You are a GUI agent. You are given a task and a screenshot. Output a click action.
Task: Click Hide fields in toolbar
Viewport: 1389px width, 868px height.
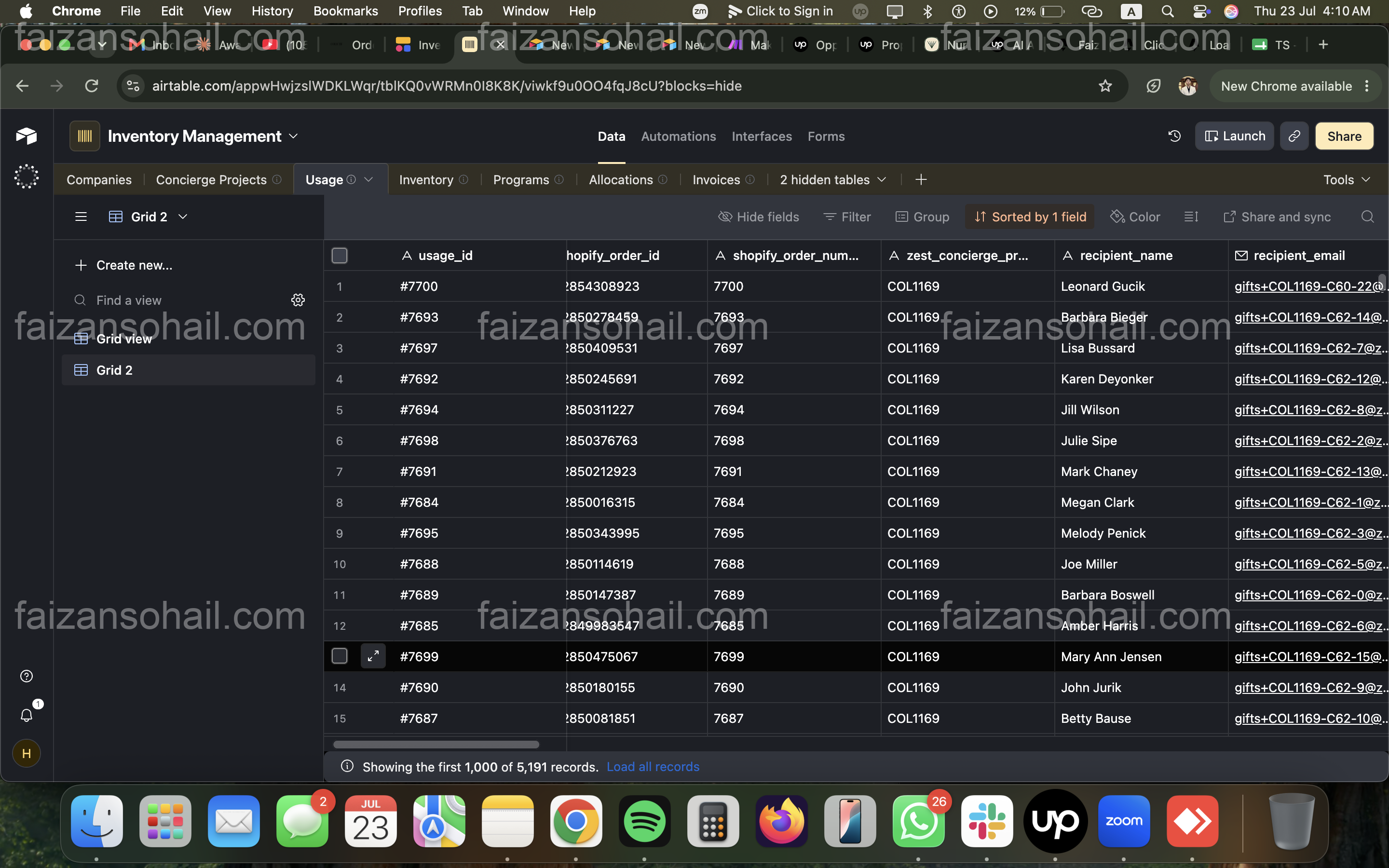click(x=758, y=217)
